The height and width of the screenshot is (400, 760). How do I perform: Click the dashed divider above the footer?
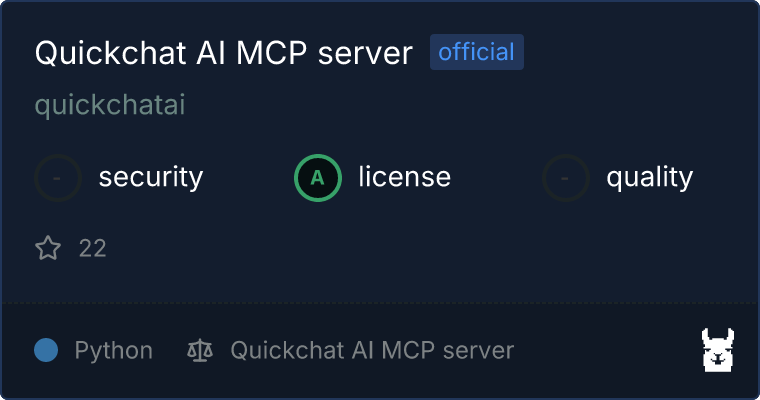[x=380, y=303]
